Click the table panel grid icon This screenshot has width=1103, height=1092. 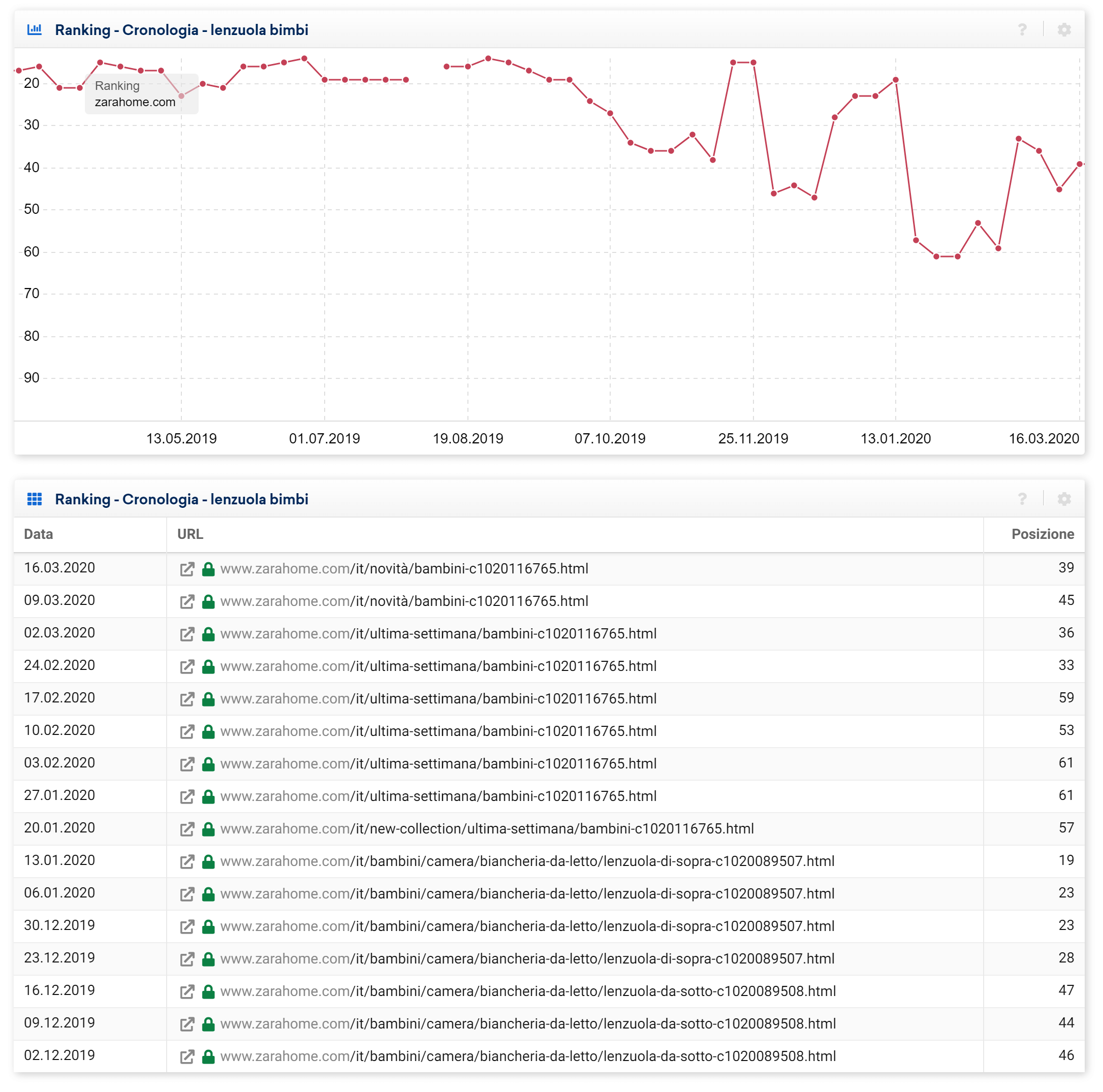[34, 499]
